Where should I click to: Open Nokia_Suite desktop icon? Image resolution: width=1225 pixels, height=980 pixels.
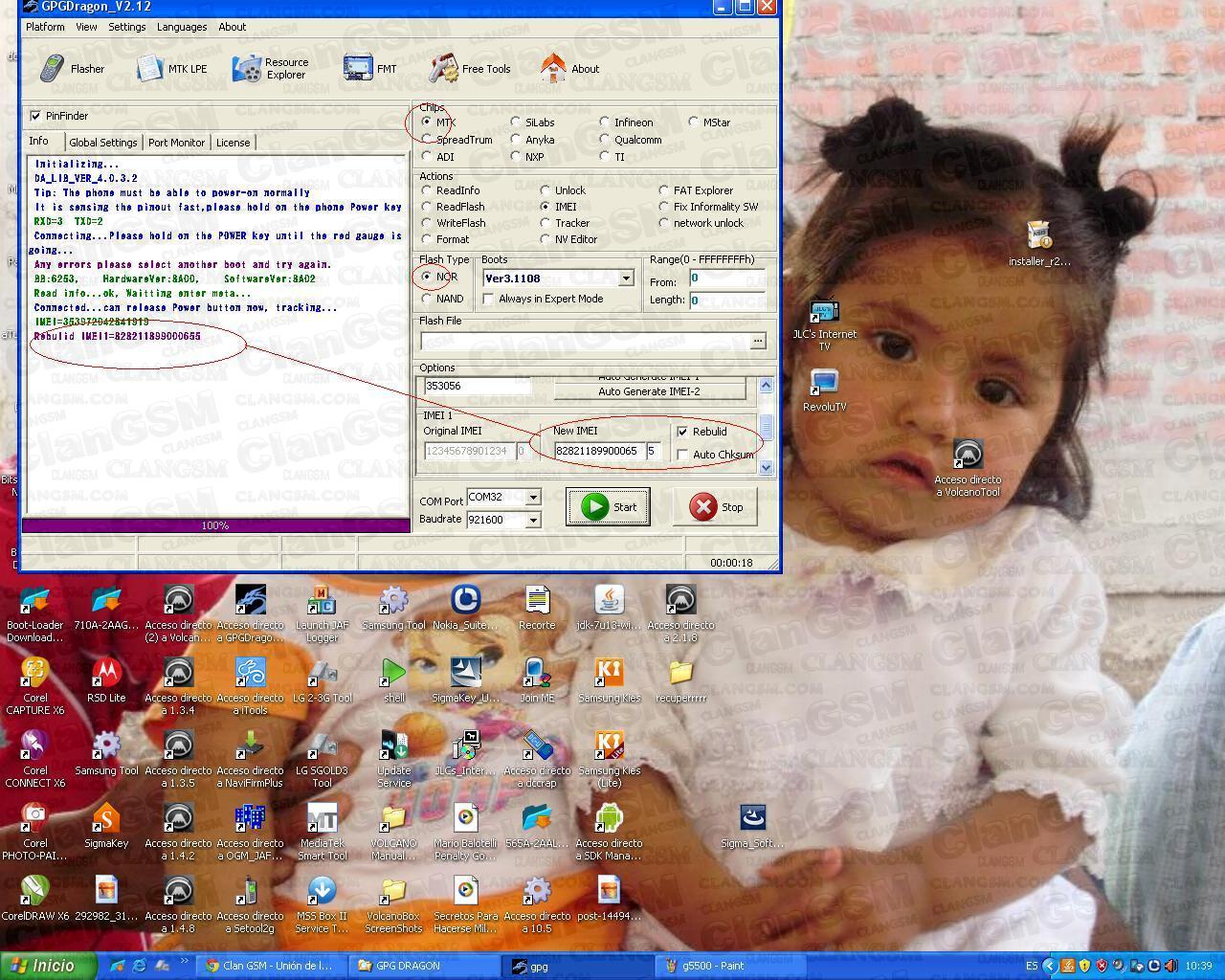tap(465, 609)
